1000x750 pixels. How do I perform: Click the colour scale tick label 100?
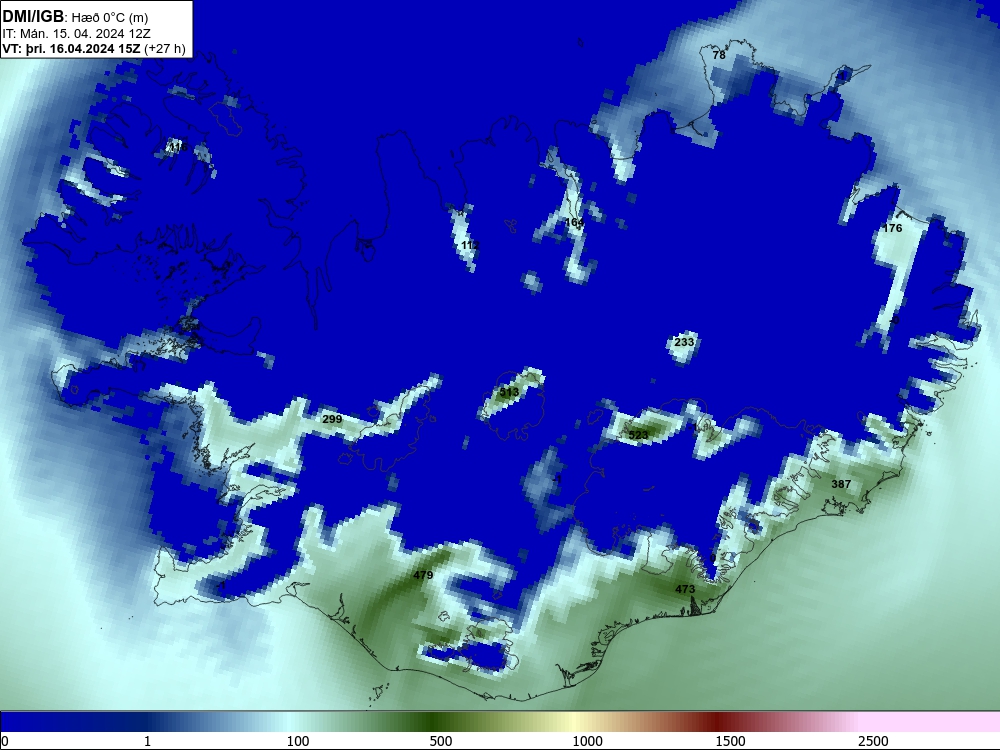pyautogui.click(x=298, y=741)
